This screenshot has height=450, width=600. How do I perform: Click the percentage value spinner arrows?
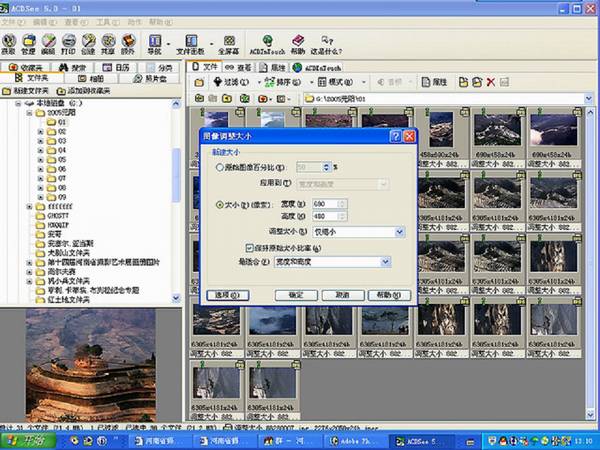pyautogui.click(x=326, y=167)
